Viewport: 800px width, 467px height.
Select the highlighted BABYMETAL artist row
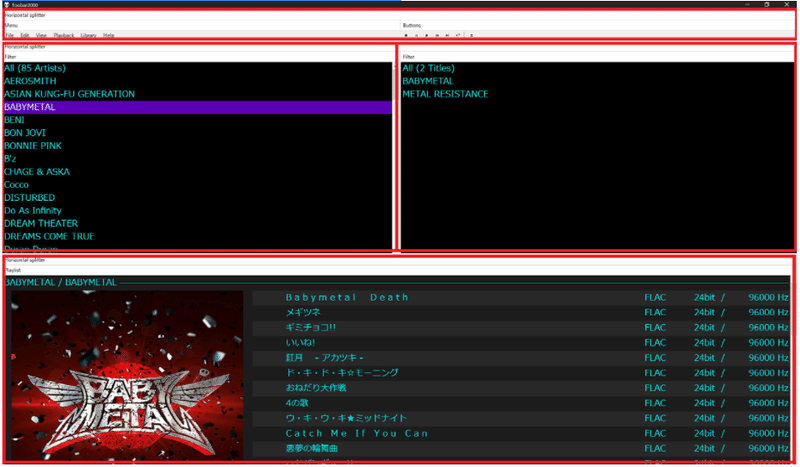coord(198,107)
